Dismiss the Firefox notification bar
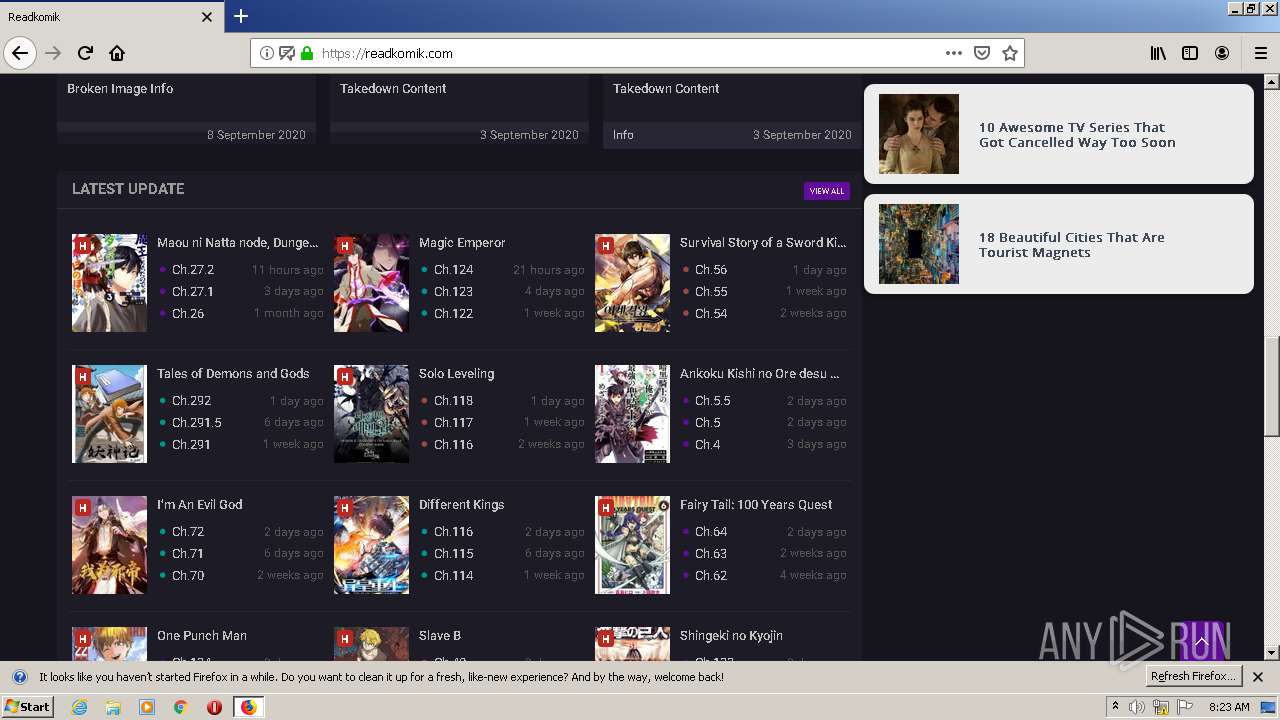The image size is (1280, 720). click(1258, 677)
